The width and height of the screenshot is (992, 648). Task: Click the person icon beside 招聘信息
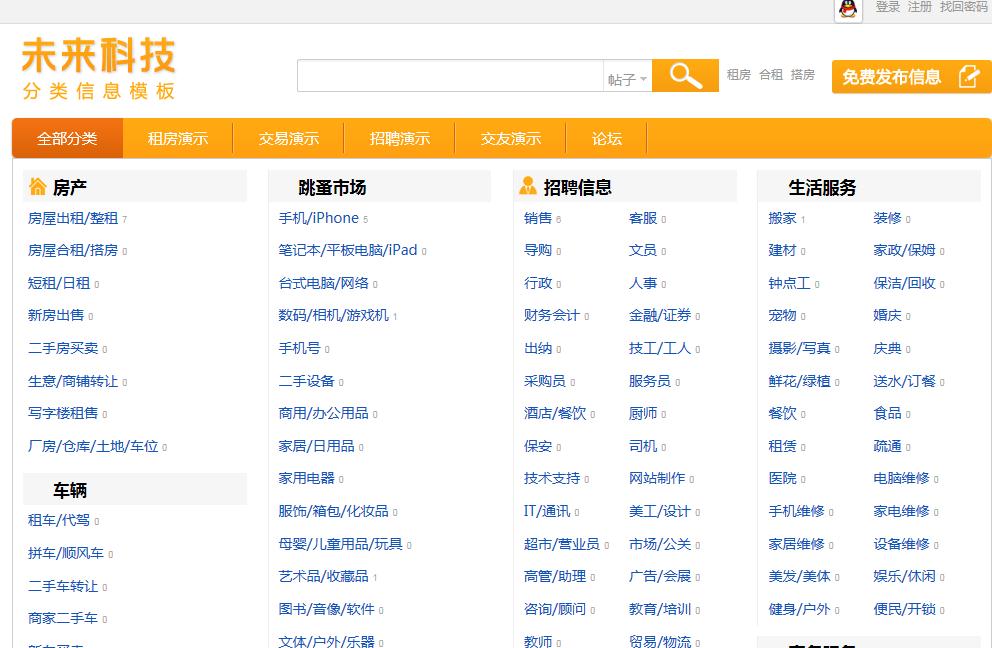click(x=528, y=186)
